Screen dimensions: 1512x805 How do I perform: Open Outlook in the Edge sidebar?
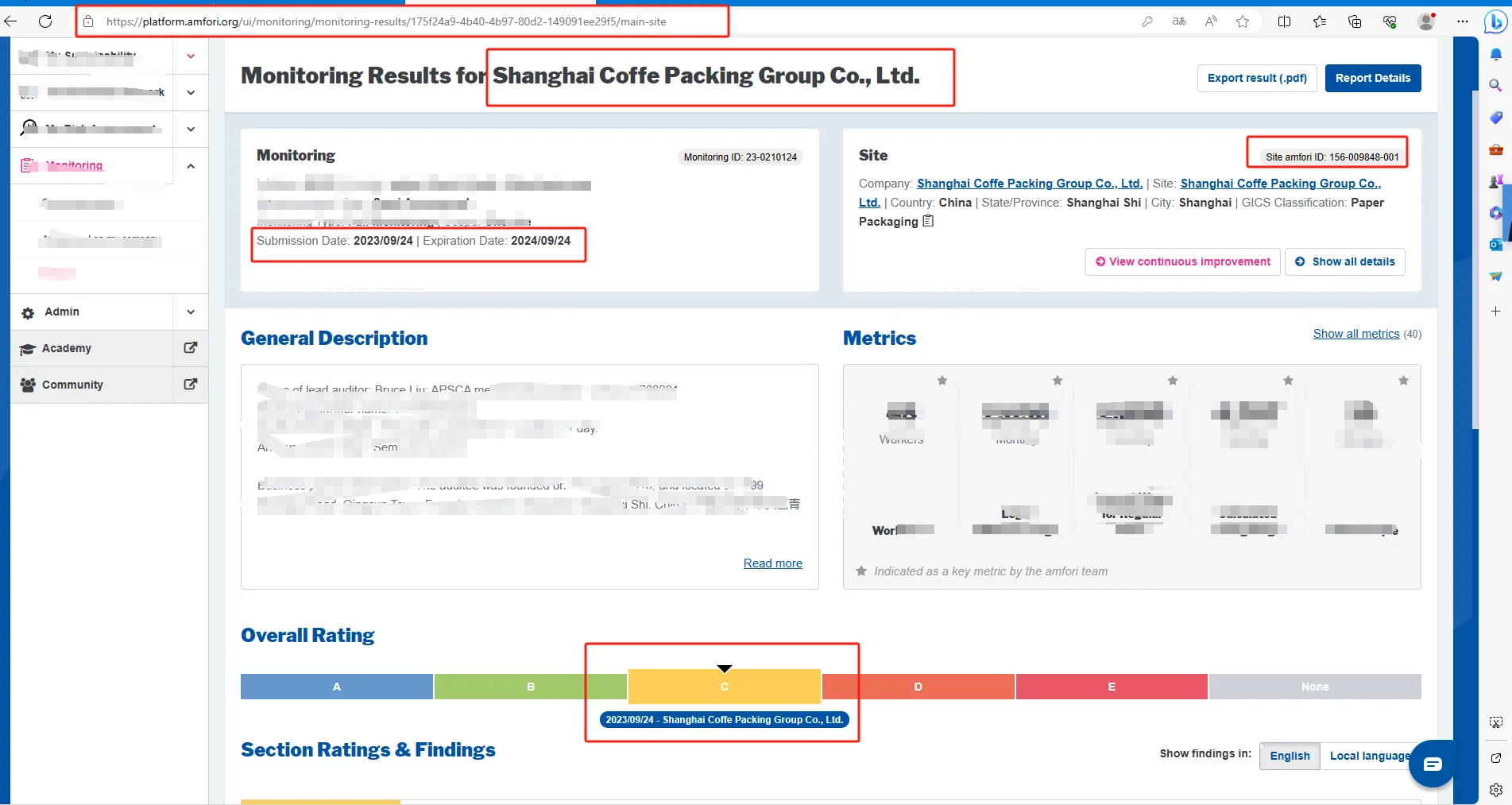point(1495,245)
